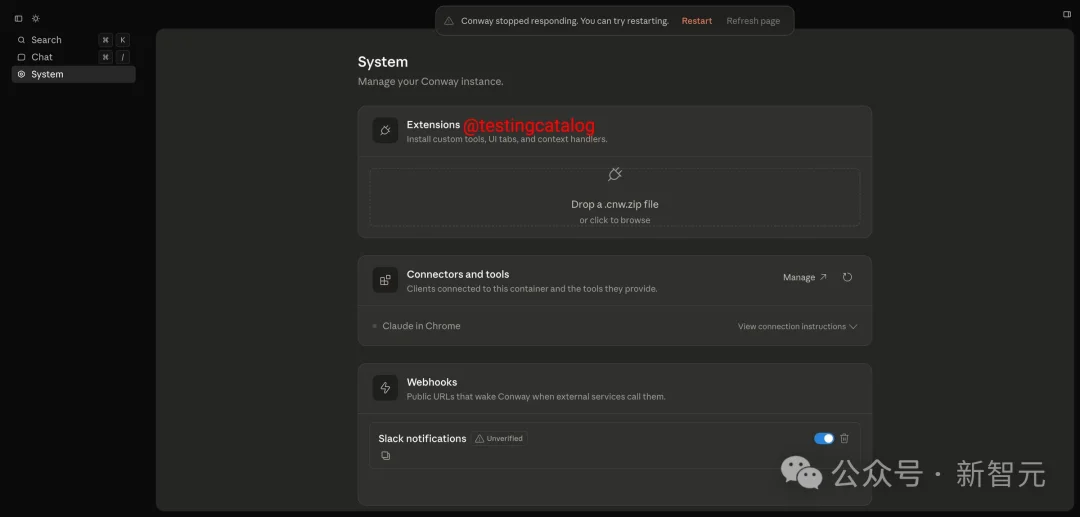Open Search from the sidebar
This screenshot has height=517, width=1080.
pos(46,40)
